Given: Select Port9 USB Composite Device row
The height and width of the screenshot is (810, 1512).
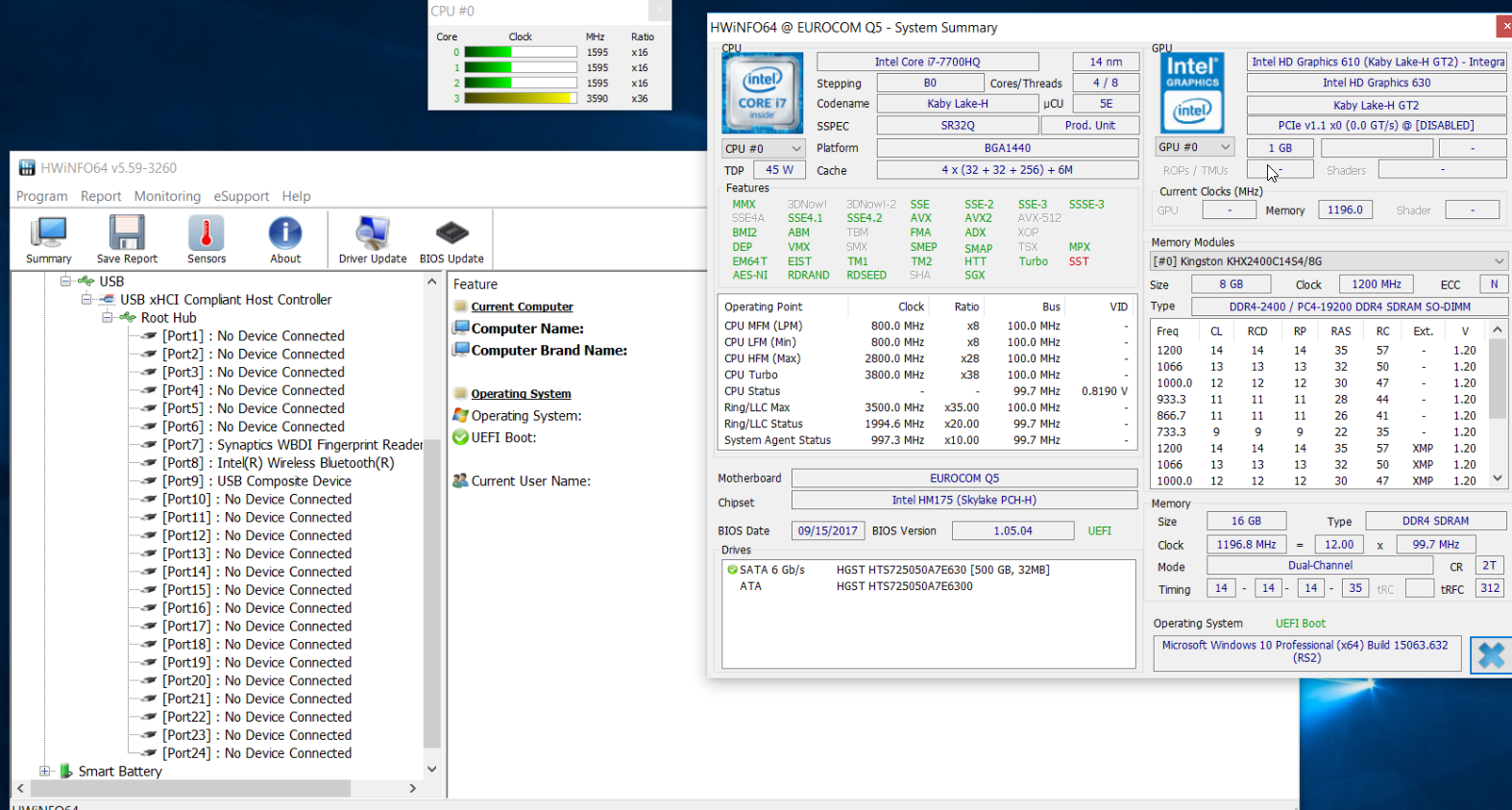Looking at the screenshot, I should [256, 481].
